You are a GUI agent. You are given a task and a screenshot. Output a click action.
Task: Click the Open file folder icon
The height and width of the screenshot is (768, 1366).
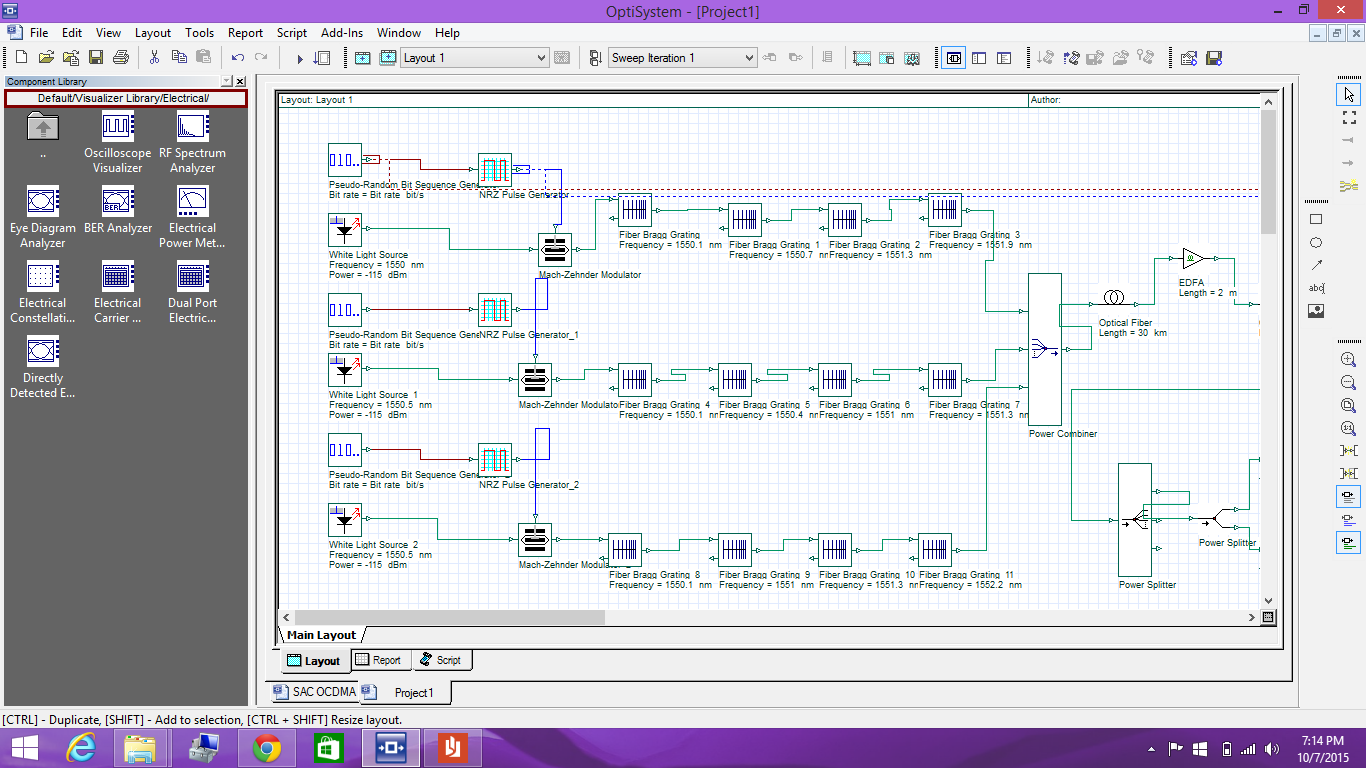coord(46,58)
